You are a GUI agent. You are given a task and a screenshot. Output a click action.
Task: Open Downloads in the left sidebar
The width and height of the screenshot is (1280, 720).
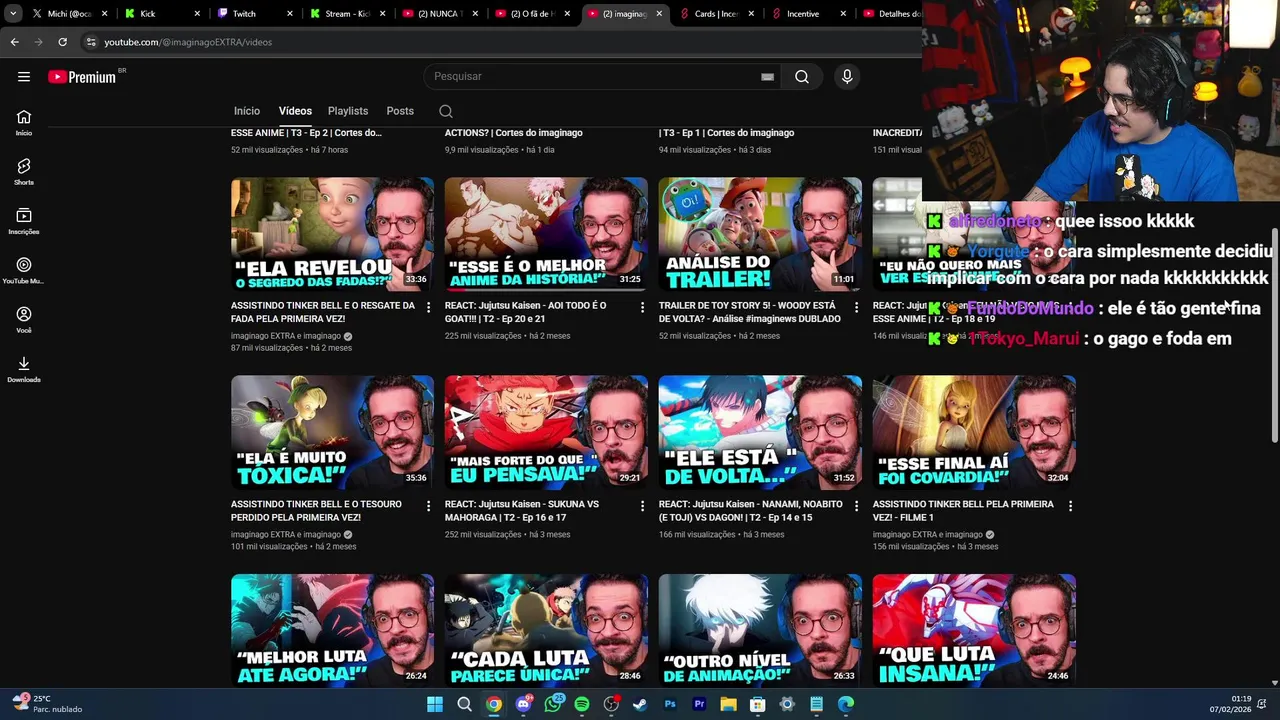[24, 369]
